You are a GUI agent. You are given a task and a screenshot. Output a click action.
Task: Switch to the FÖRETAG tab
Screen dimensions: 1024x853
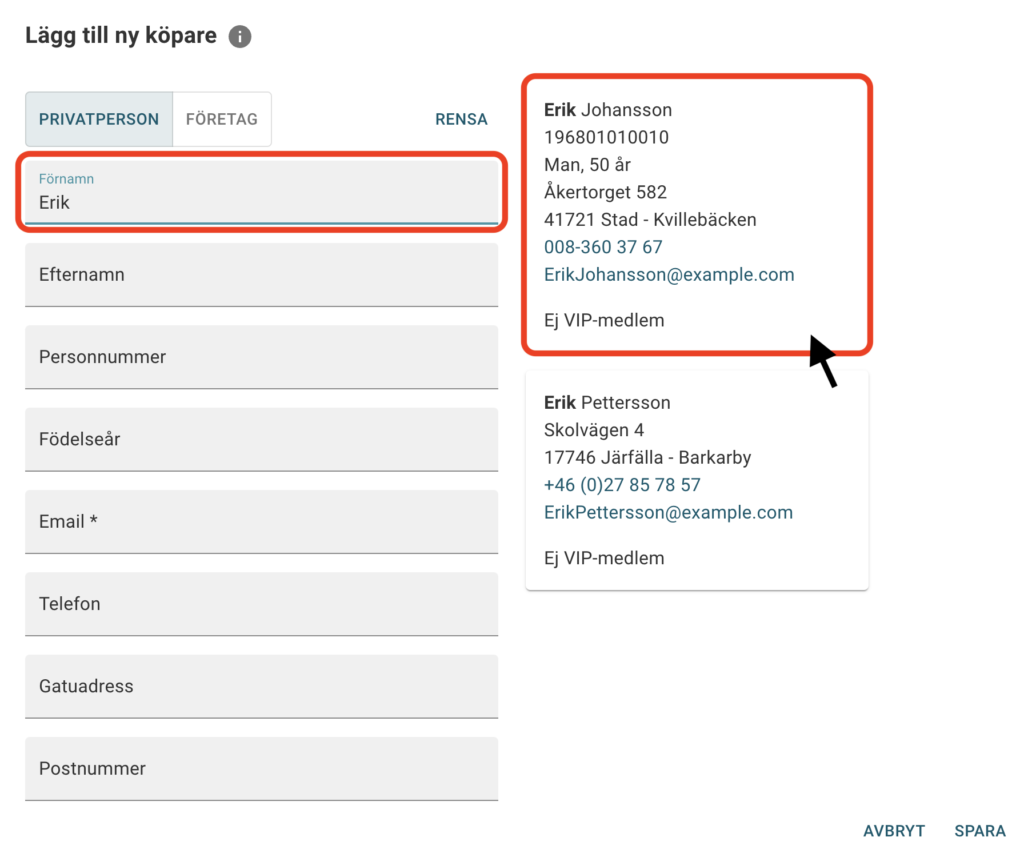221,119
